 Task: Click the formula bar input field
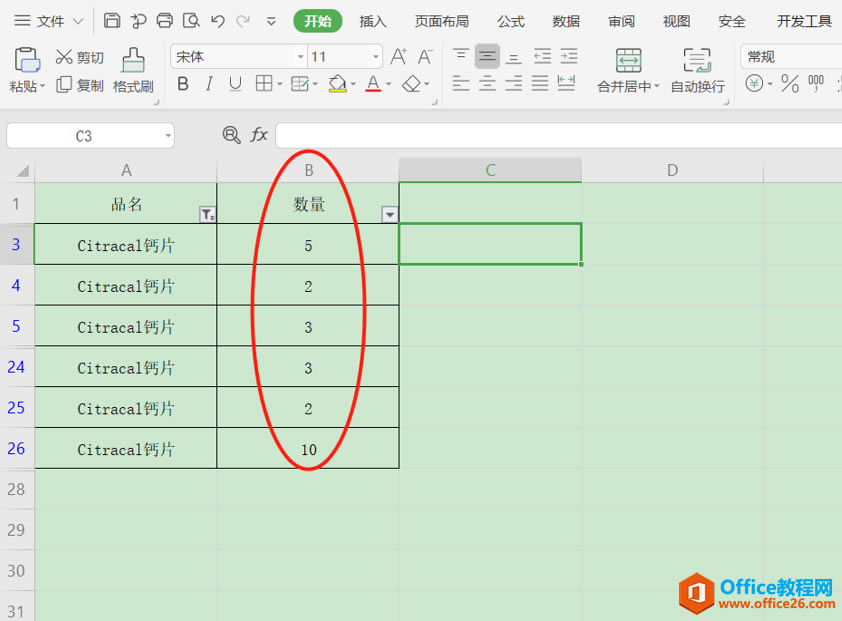(558, 135)
